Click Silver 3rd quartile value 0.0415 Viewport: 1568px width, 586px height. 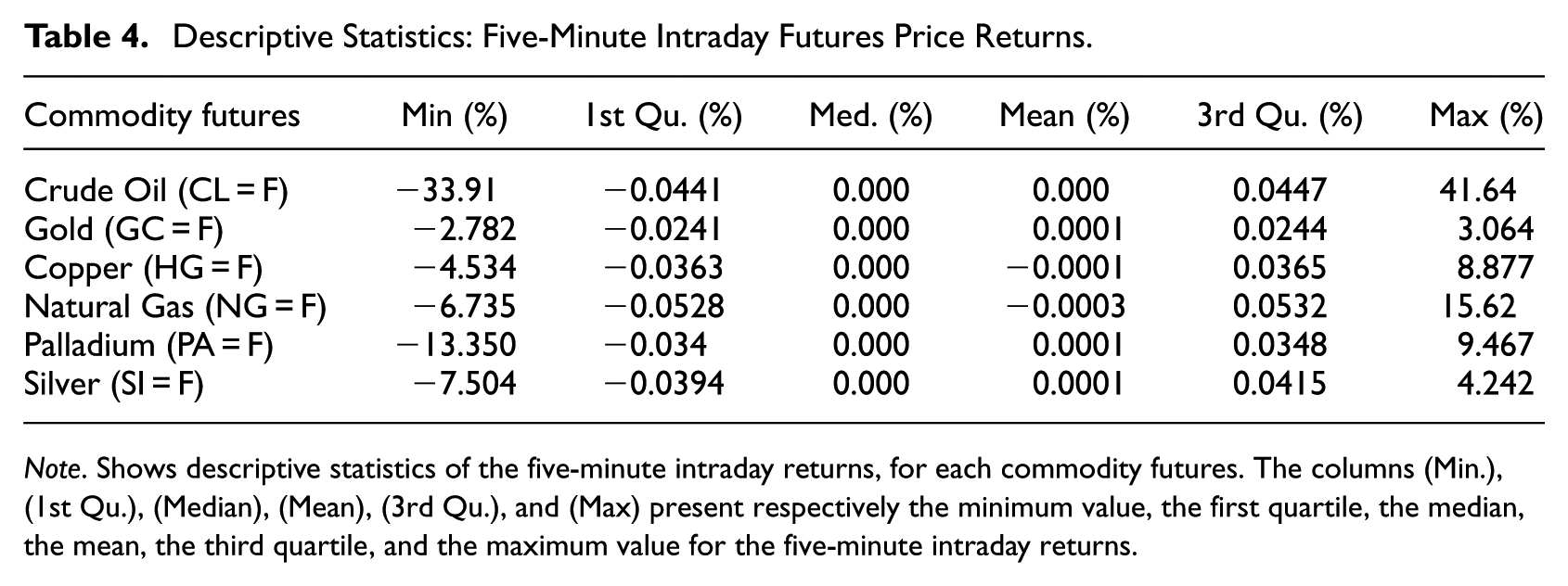coord(1279,384)
